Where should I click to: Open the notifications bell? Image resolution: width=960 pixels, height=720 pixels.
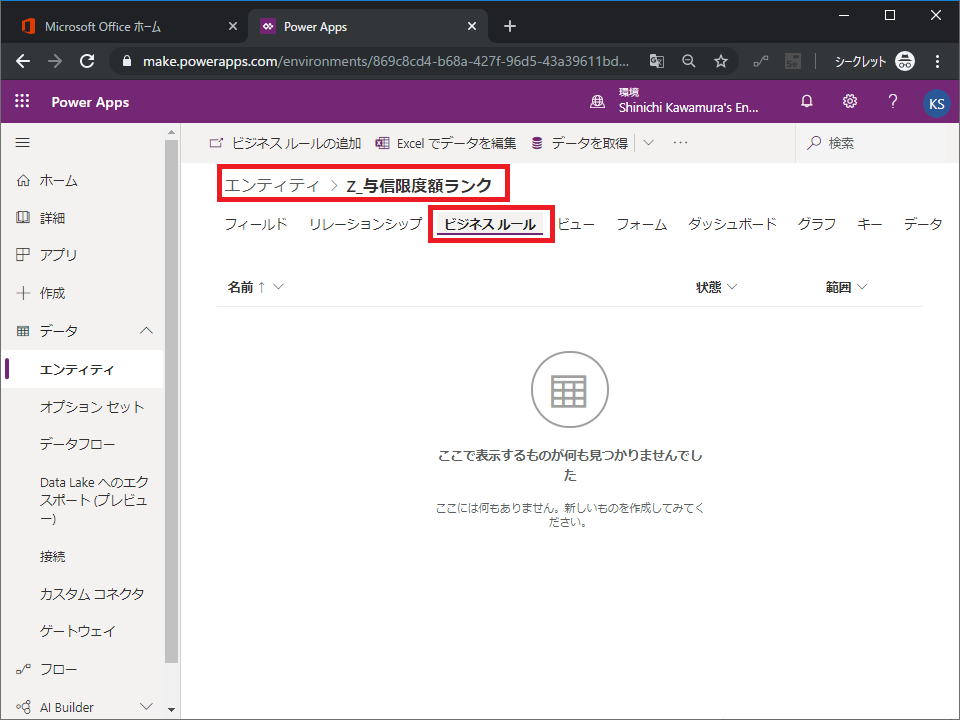807,102
